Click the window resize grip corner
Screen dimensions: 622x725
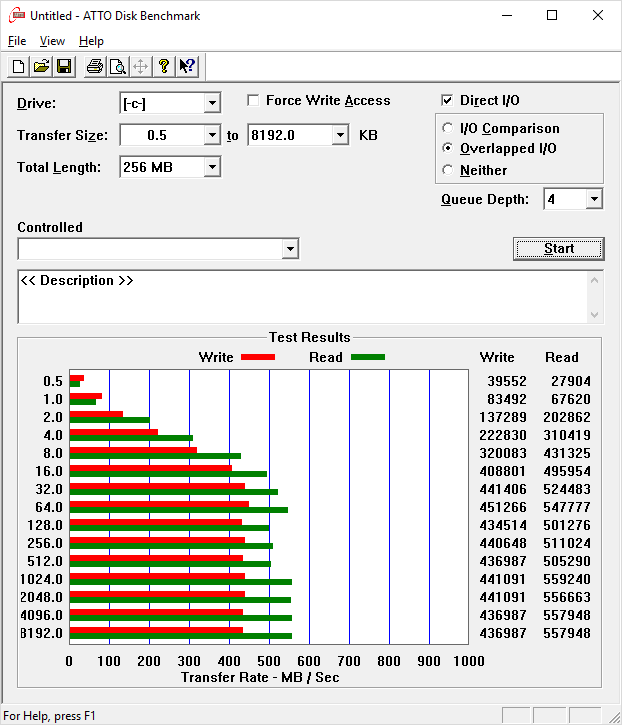click(x=614, y=717)
